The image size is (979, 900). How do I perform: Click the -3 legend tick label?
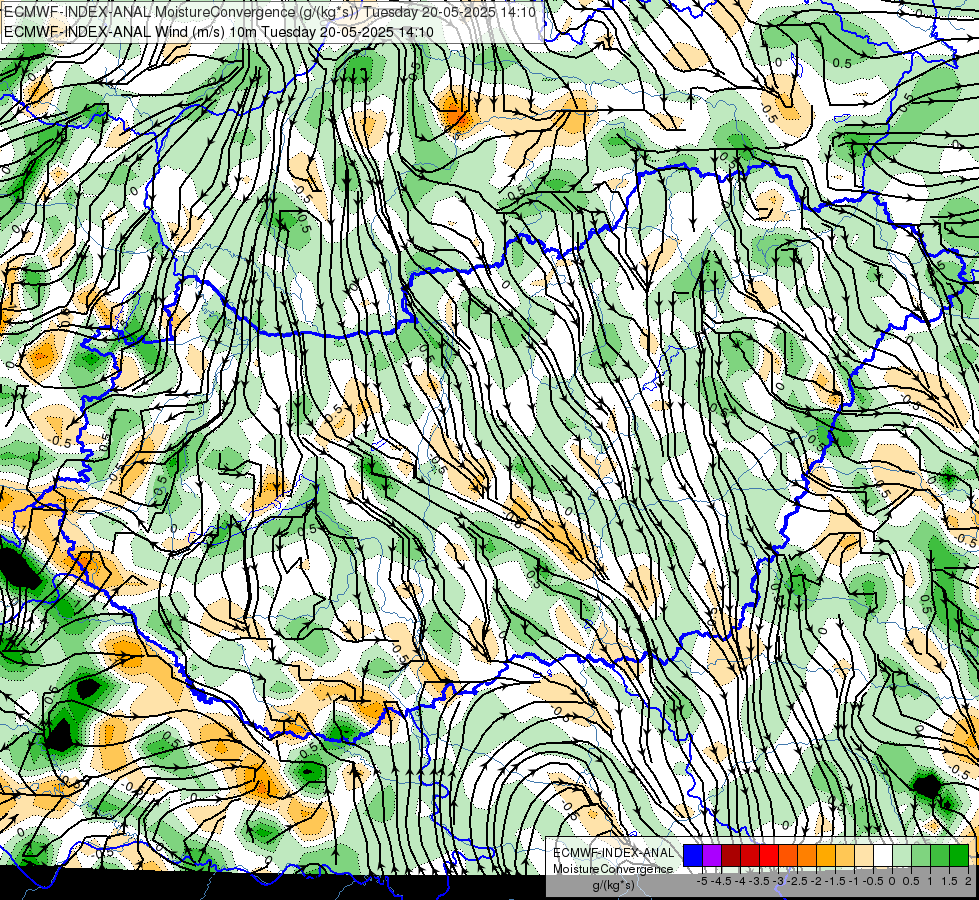click(x=778, y=881)
